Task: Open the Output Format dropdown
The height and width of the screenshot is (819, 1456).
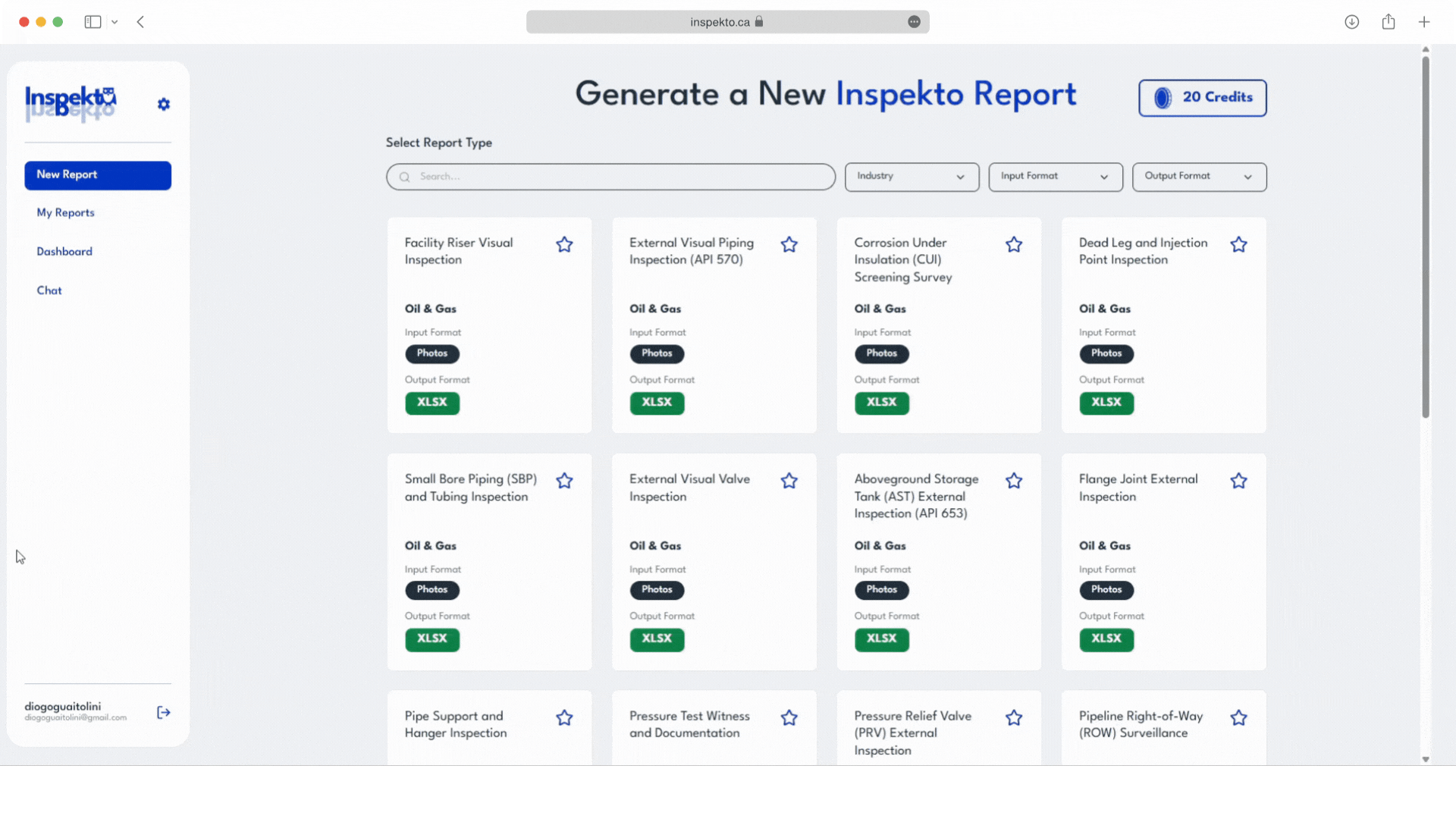Action: click(x=1199, y=177)
